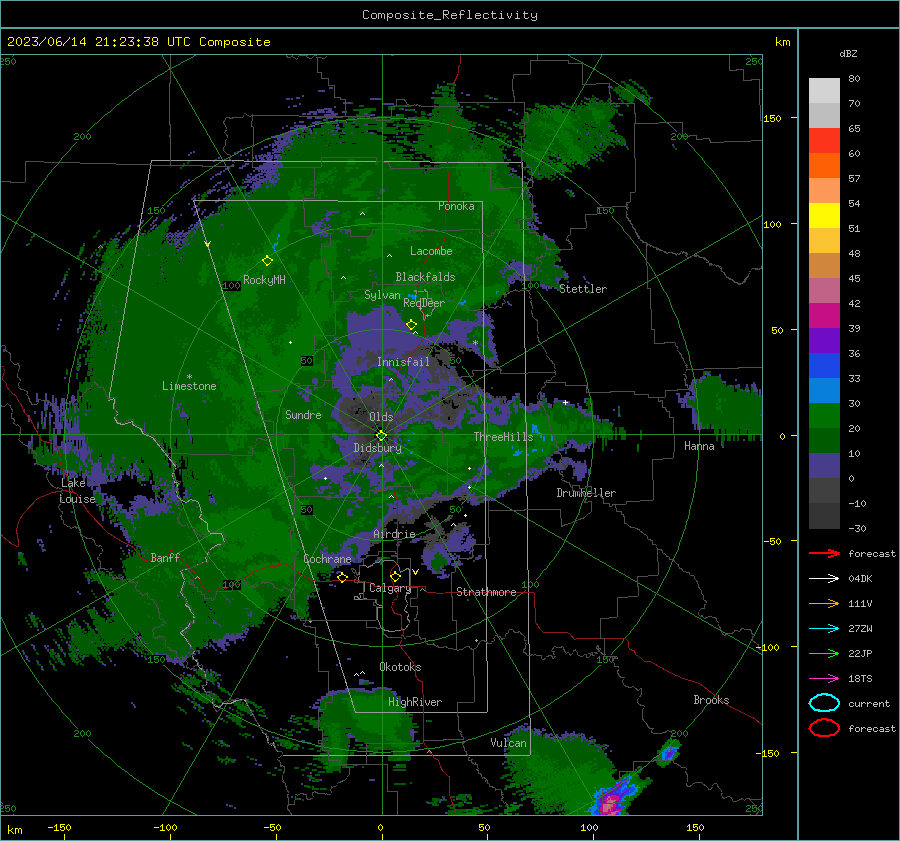Click the Composite_Reflectivity title
The image size is (900, 841).
449,15
